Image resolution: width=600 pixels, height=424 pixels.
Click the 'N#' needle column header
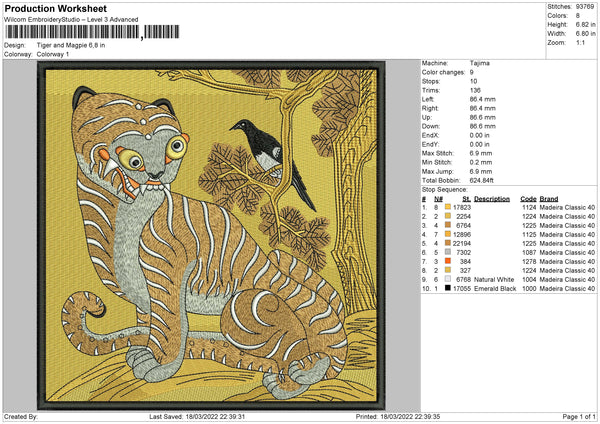click(x=438, y=199)
